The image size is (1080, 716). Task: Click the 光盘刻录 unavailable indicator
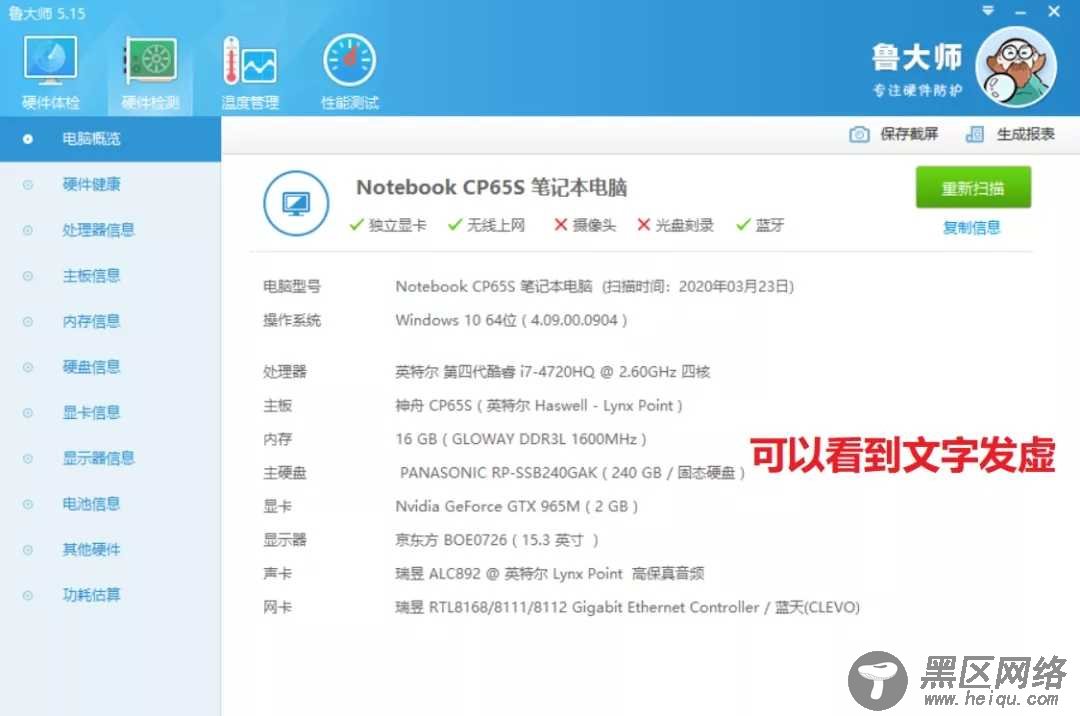coord(675,225)
